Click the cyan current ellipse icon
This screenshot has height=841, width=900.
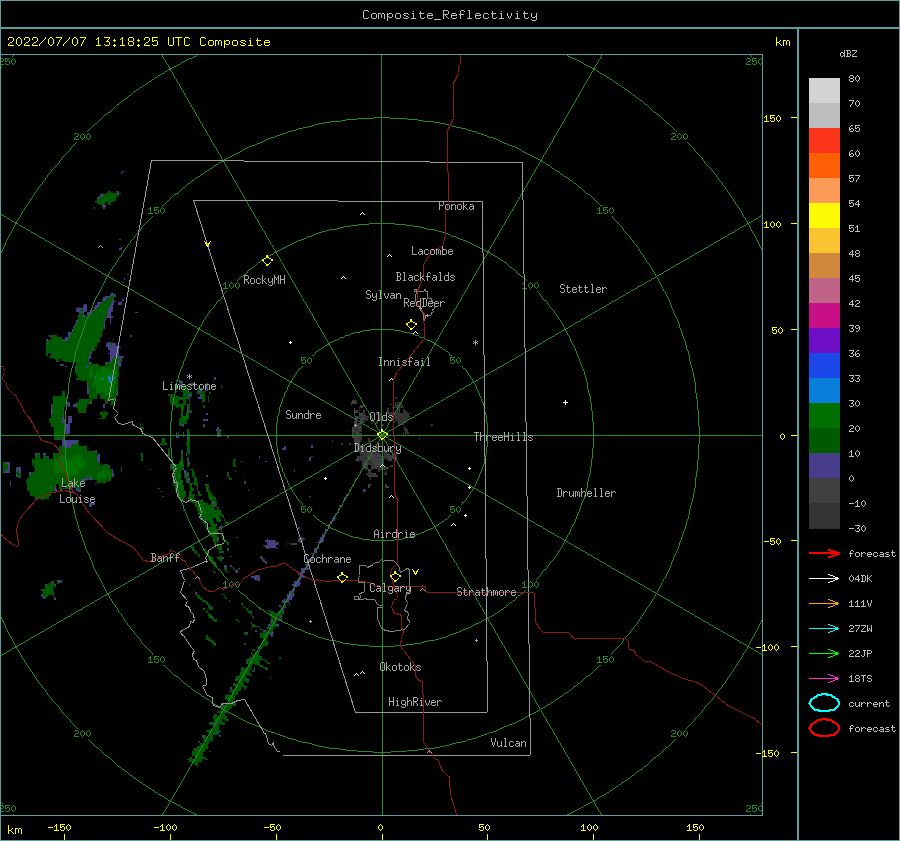824,703
